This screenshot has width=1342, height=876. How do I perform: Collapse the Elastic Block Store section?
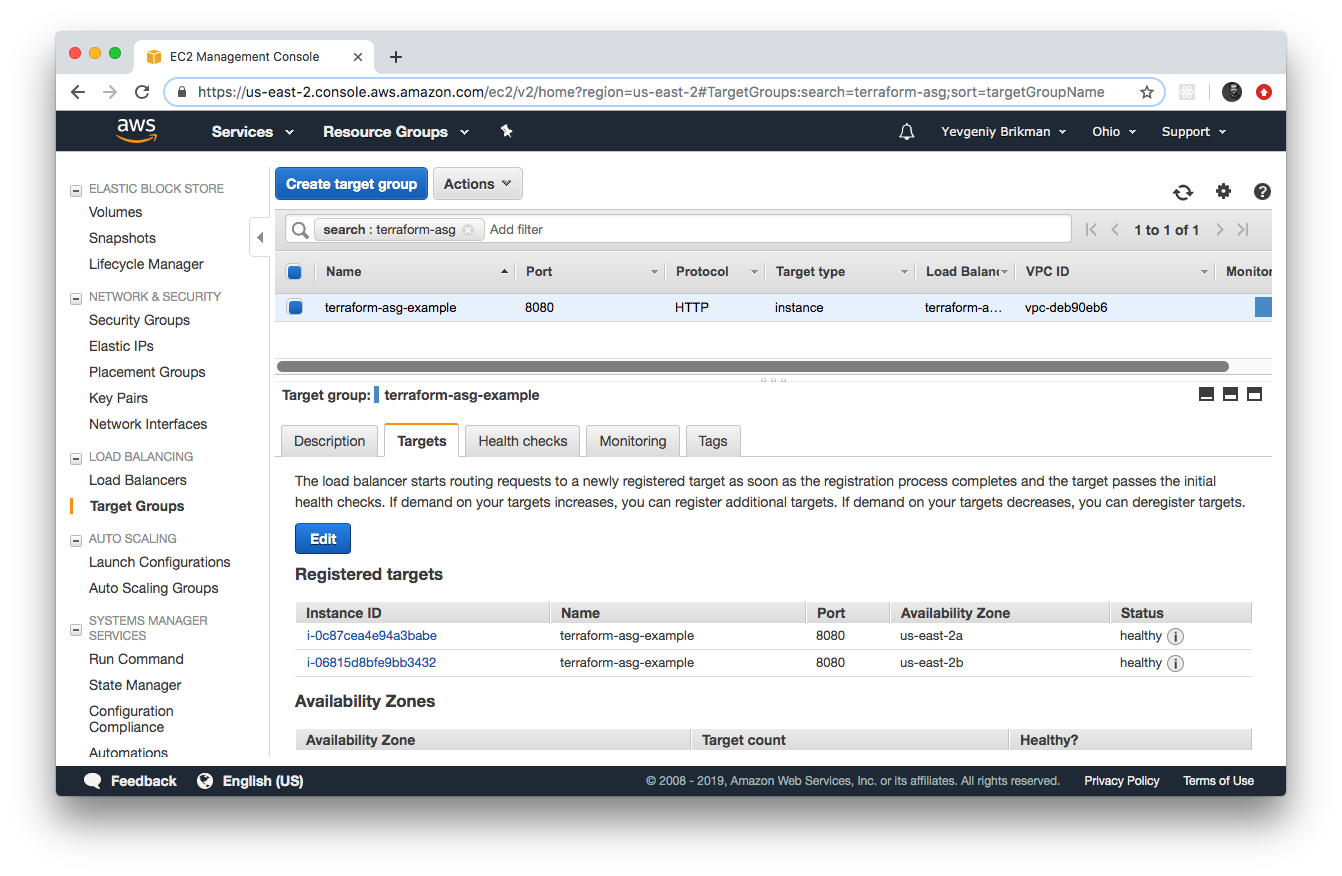[x=75, y=189]
